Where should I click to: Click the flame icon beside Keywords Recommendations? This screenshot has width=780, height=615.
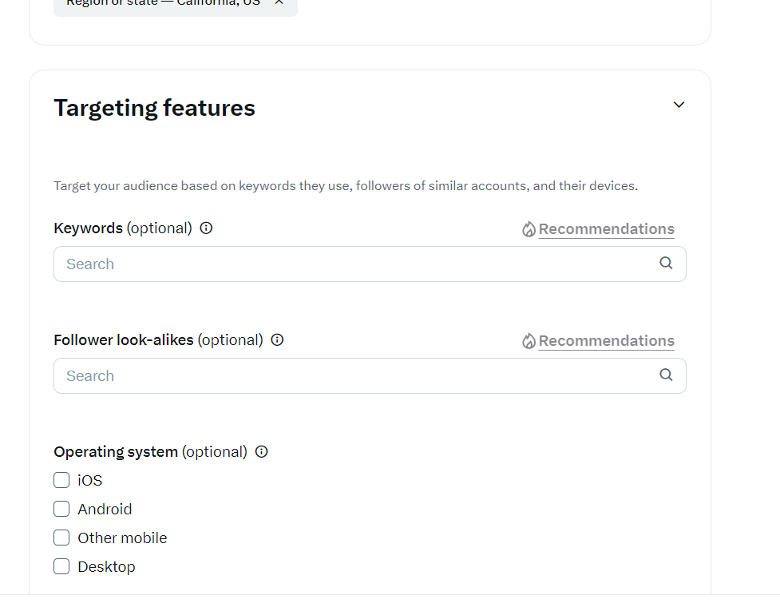pos(529,229)
